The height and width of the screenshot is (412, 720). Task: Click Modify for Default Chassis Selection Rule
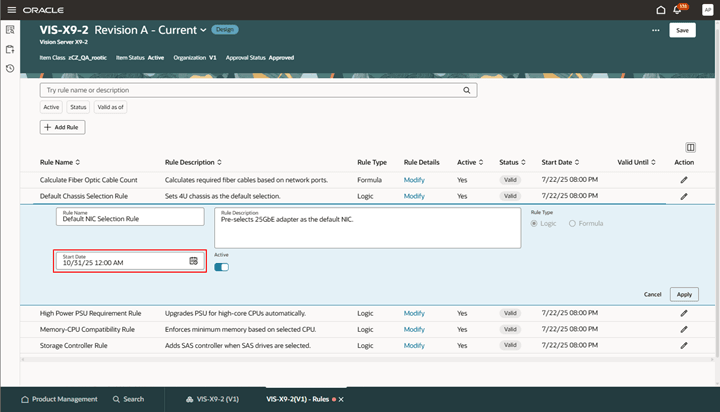point(414,196)
